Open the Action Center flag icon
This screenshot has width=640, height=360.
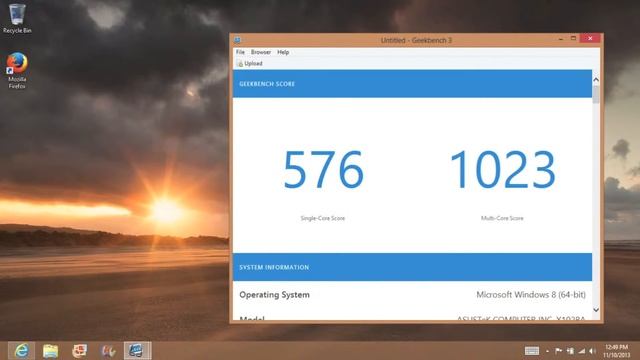[x=558, y=351]
